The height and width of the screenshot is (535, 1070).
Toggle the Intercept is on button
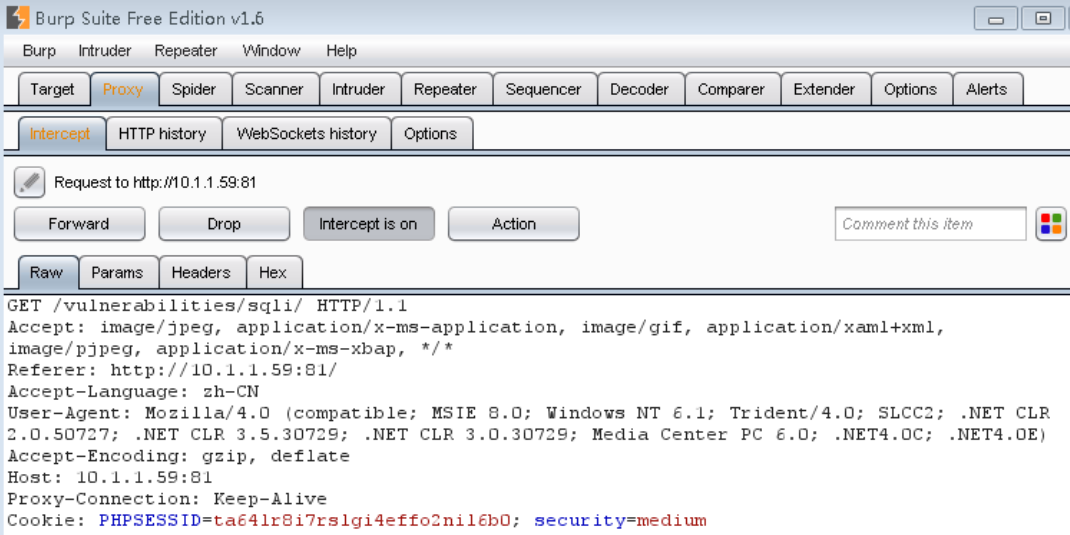coord(368,224)
